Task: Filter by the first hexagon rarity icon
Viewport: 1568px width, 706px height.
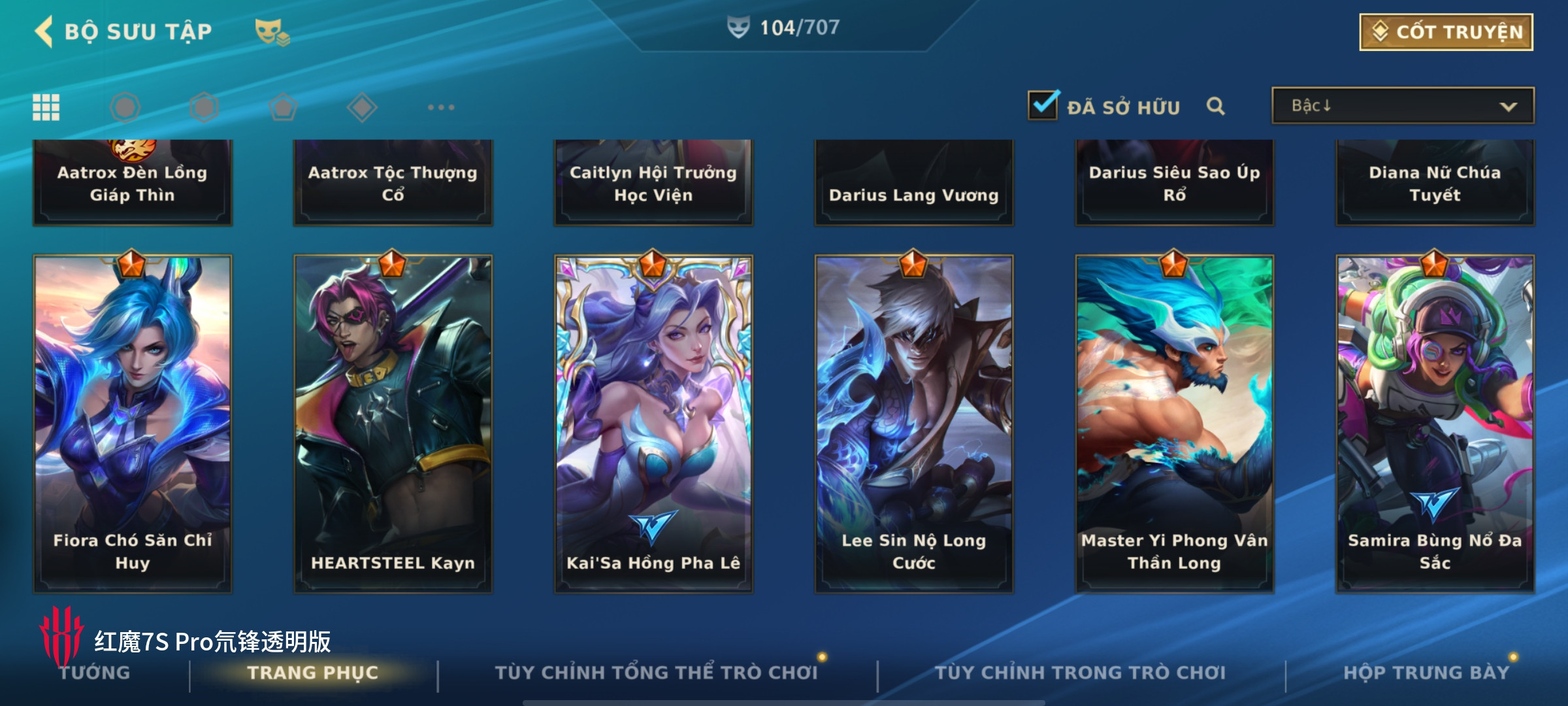Action: [x=125, y=107]
